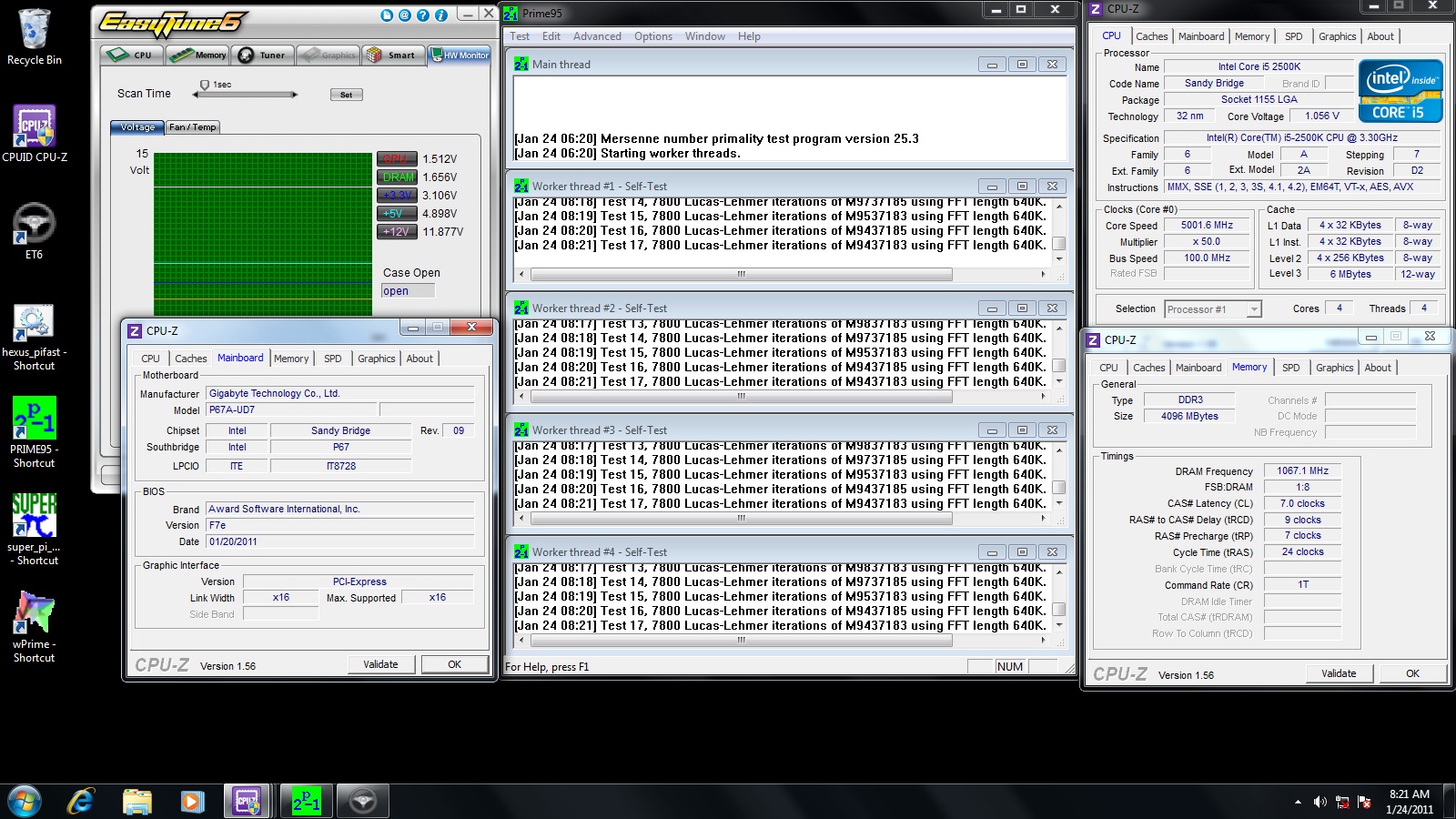Open the Prime95 Options menu

click(653, 36)
